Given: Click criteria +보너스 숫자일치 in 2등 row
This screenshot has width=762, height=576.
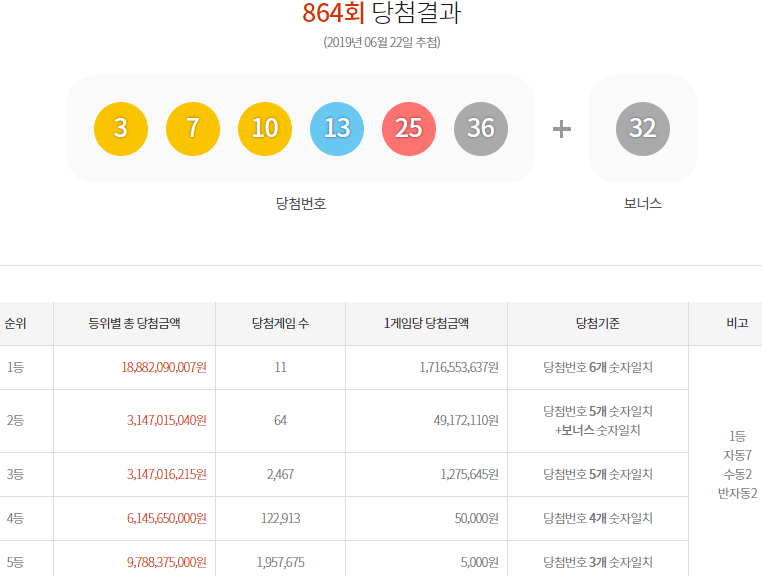Looking at the screenshot, I should pyautogui.click(x=598, y=430).
